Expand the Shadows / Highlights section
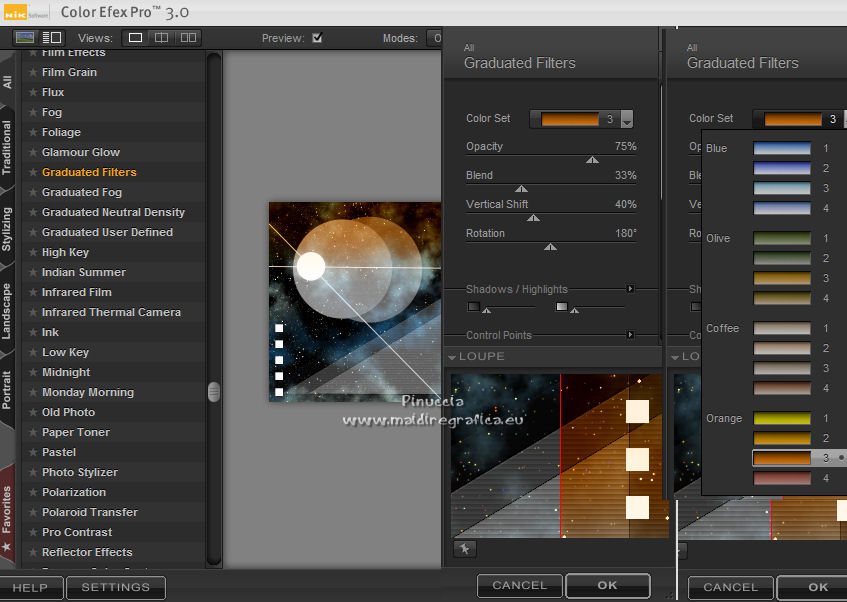 (630, 289)
